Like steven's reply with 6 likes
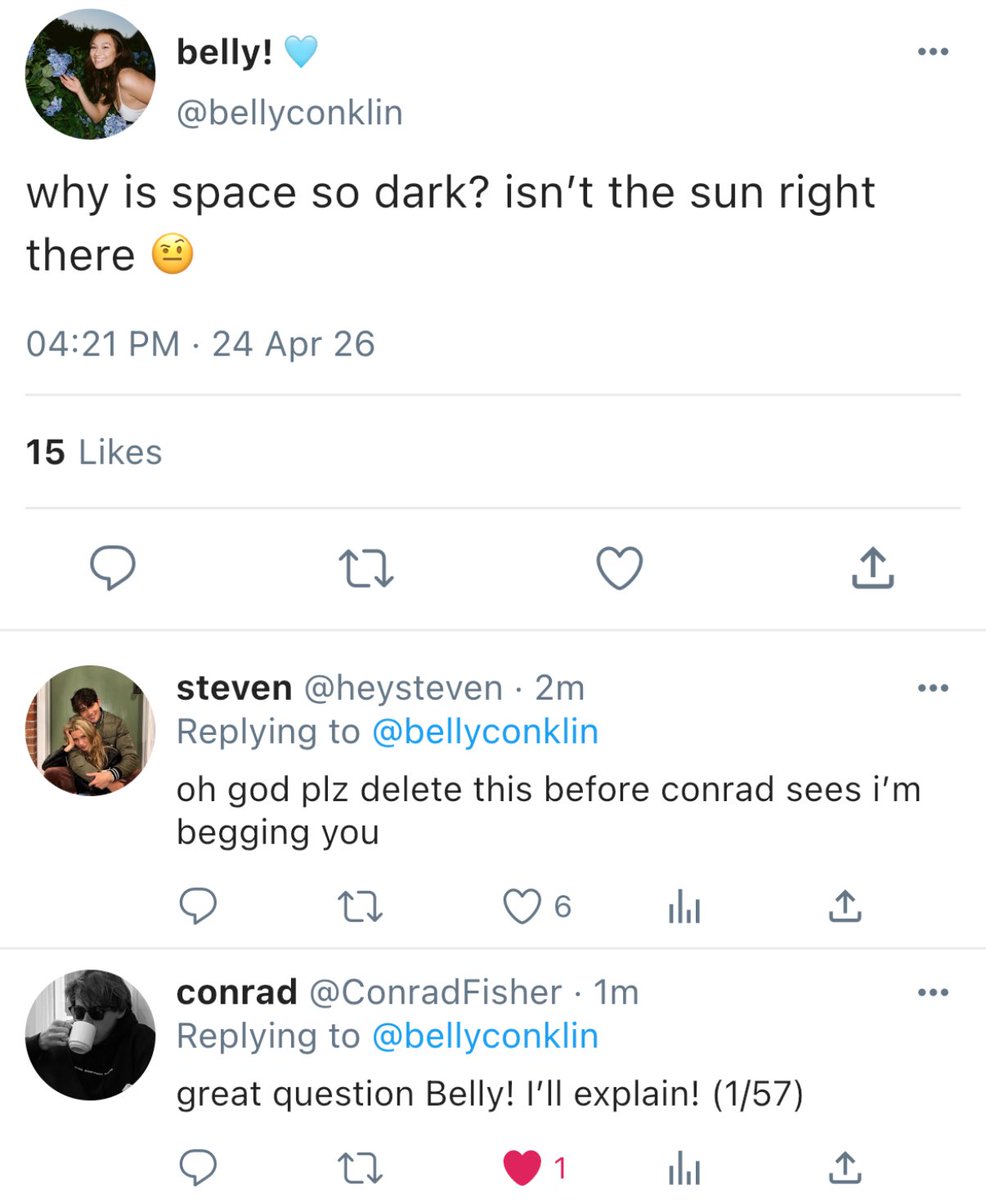The width and height of the screenshot is (986, 1200). click(536, 908)
